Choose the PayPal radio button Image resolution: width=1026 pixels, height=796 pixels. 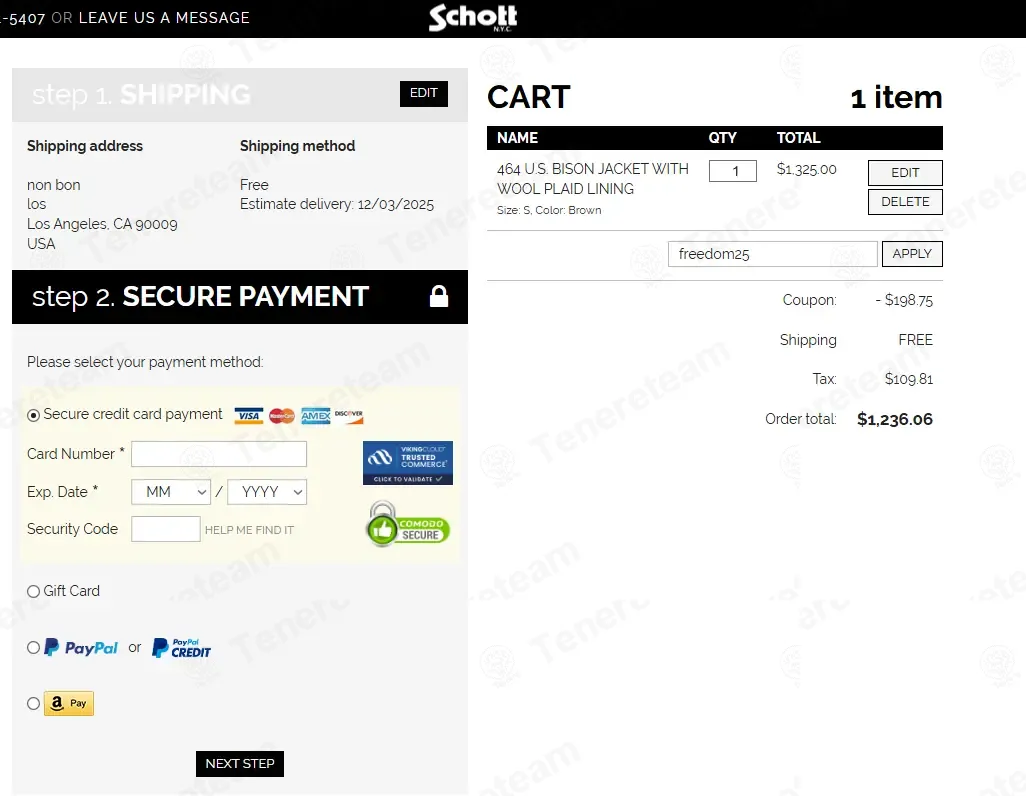tap(34, 648)
